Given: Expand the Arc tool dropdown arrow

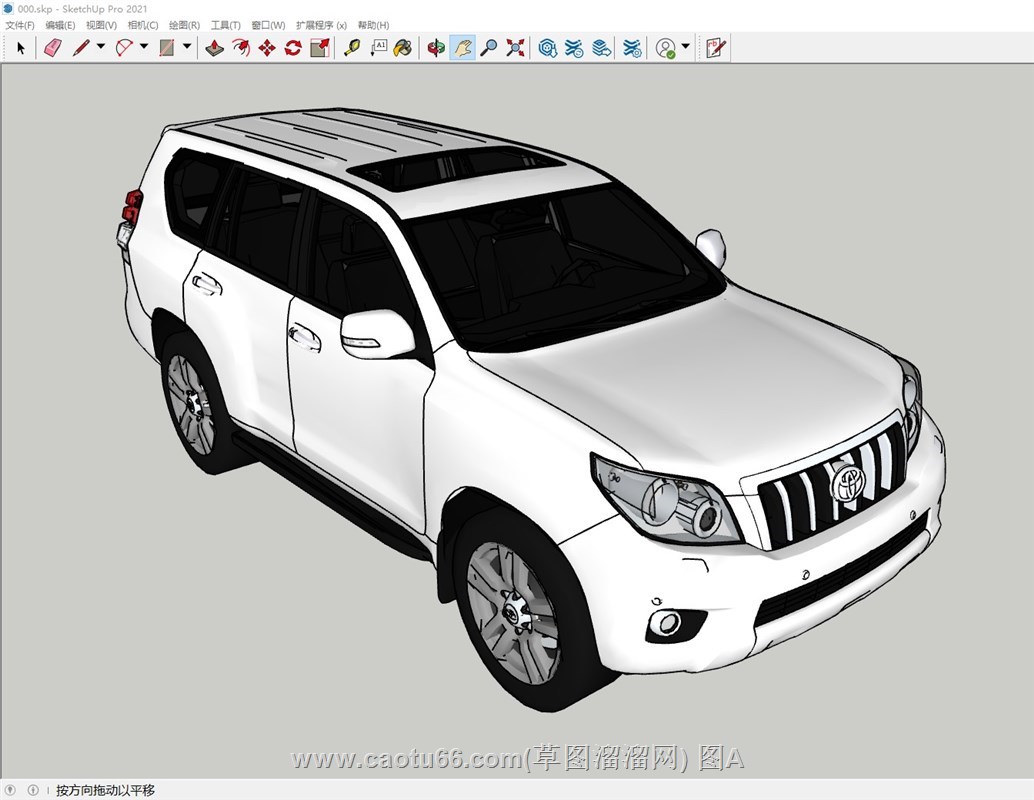Looking at the screenshot, I should pos(144,47).
